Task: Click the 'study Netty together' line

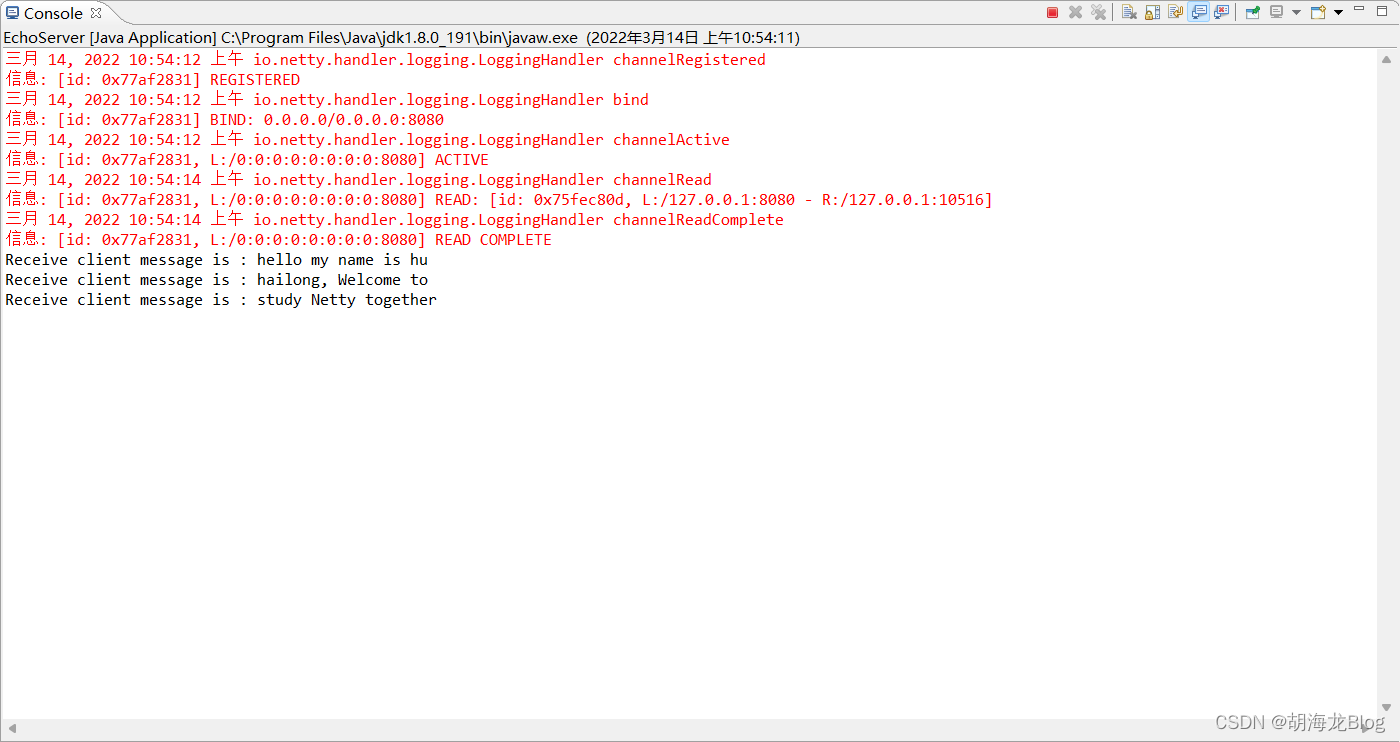Action: (x=221, y=299)
